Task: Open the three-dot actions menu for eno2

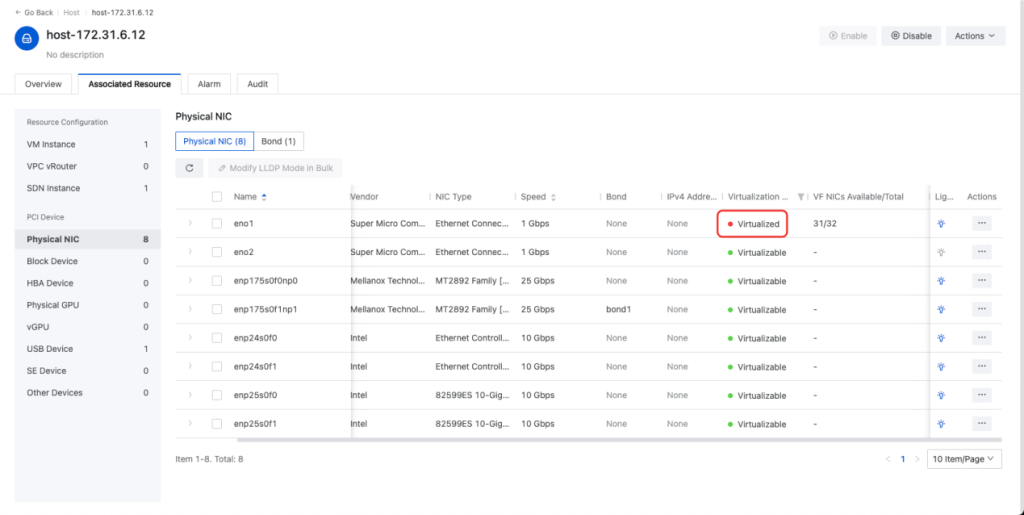Action: [x=981, y=253]
